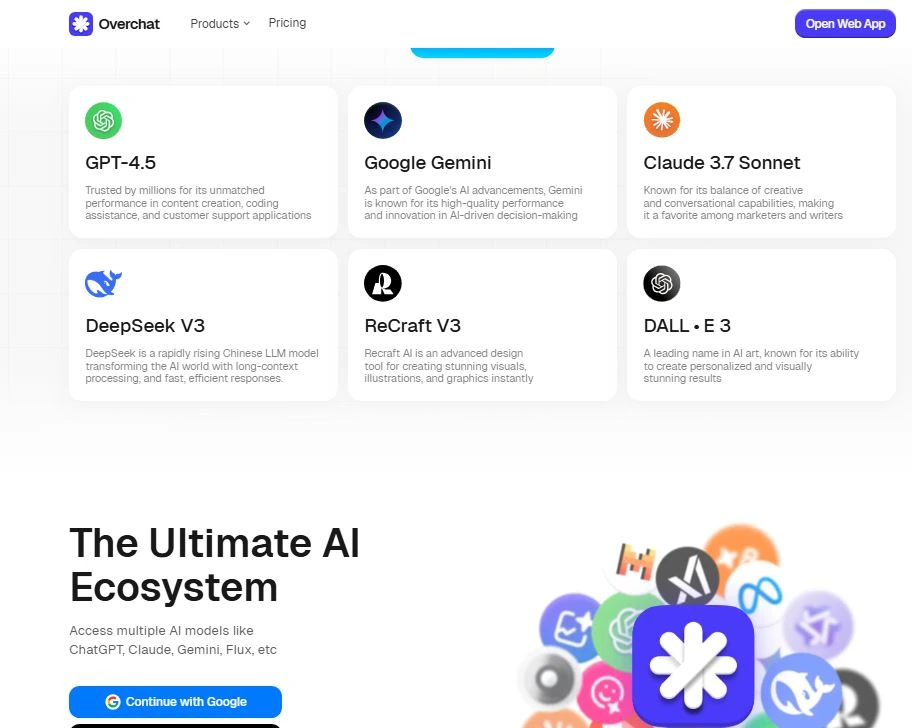Click the Overchat logo icon in header

(81, 24)
